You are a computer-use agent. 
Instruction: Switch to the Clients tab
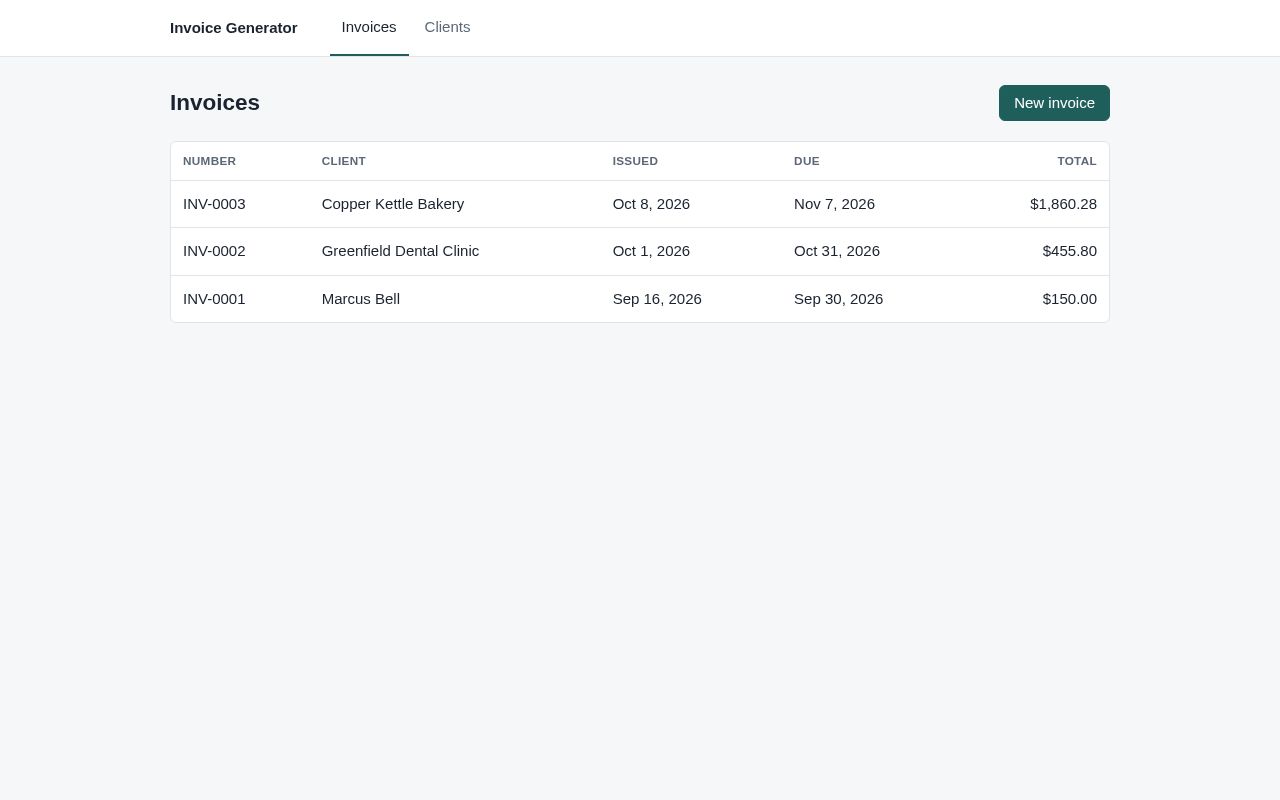[x=447, y=27]
